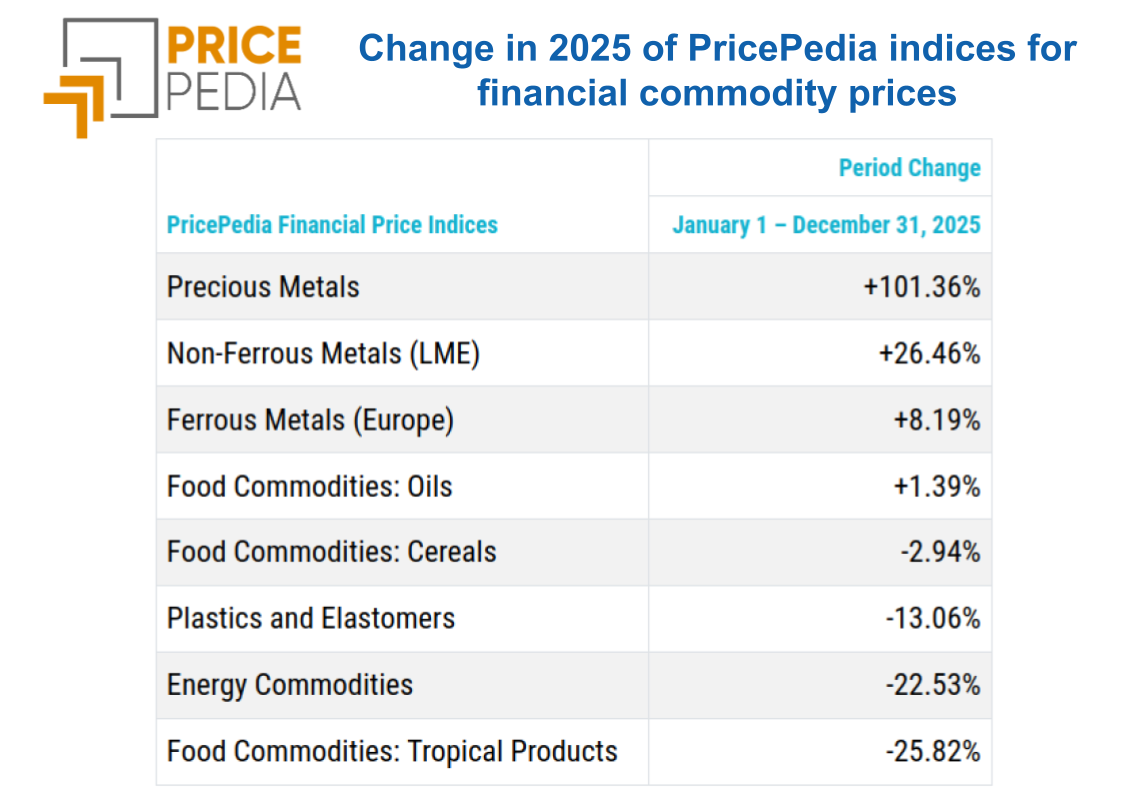Click the chart title heading
Screen dimensions: 1121x793
click(x=716, y=70)
